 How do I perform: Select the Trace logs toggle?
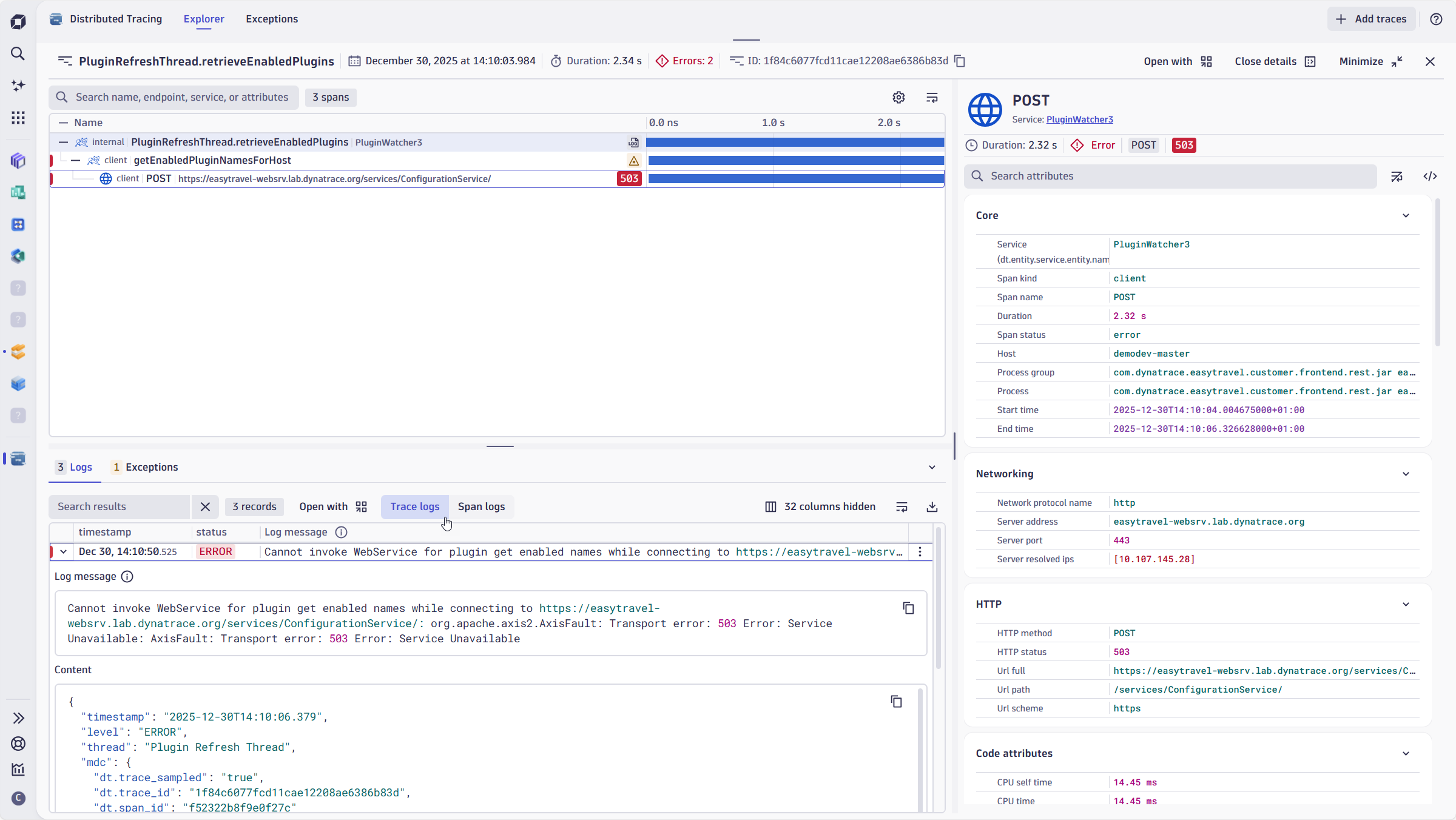pos(414,507)
